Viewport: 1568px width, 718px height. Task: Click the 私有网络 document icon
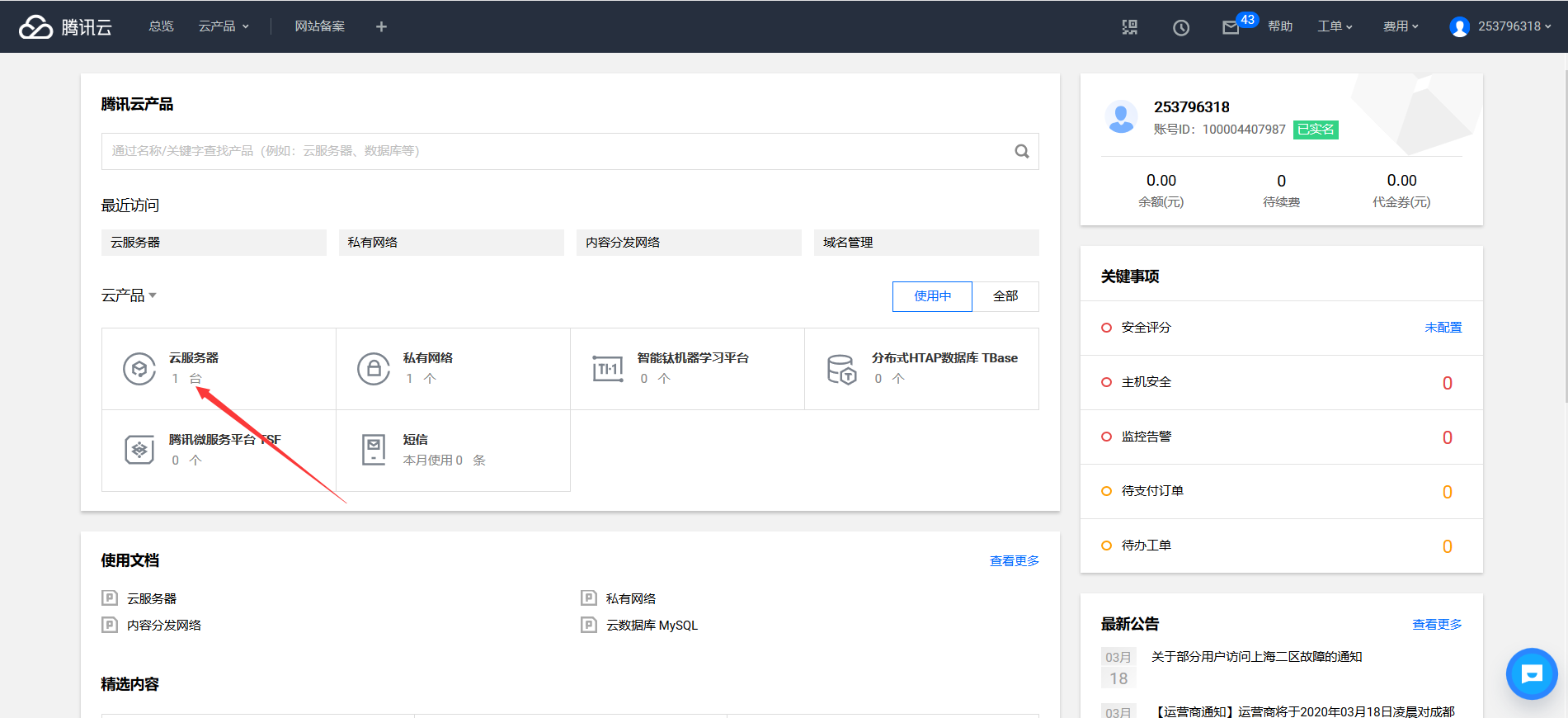[x=589, y=598]
